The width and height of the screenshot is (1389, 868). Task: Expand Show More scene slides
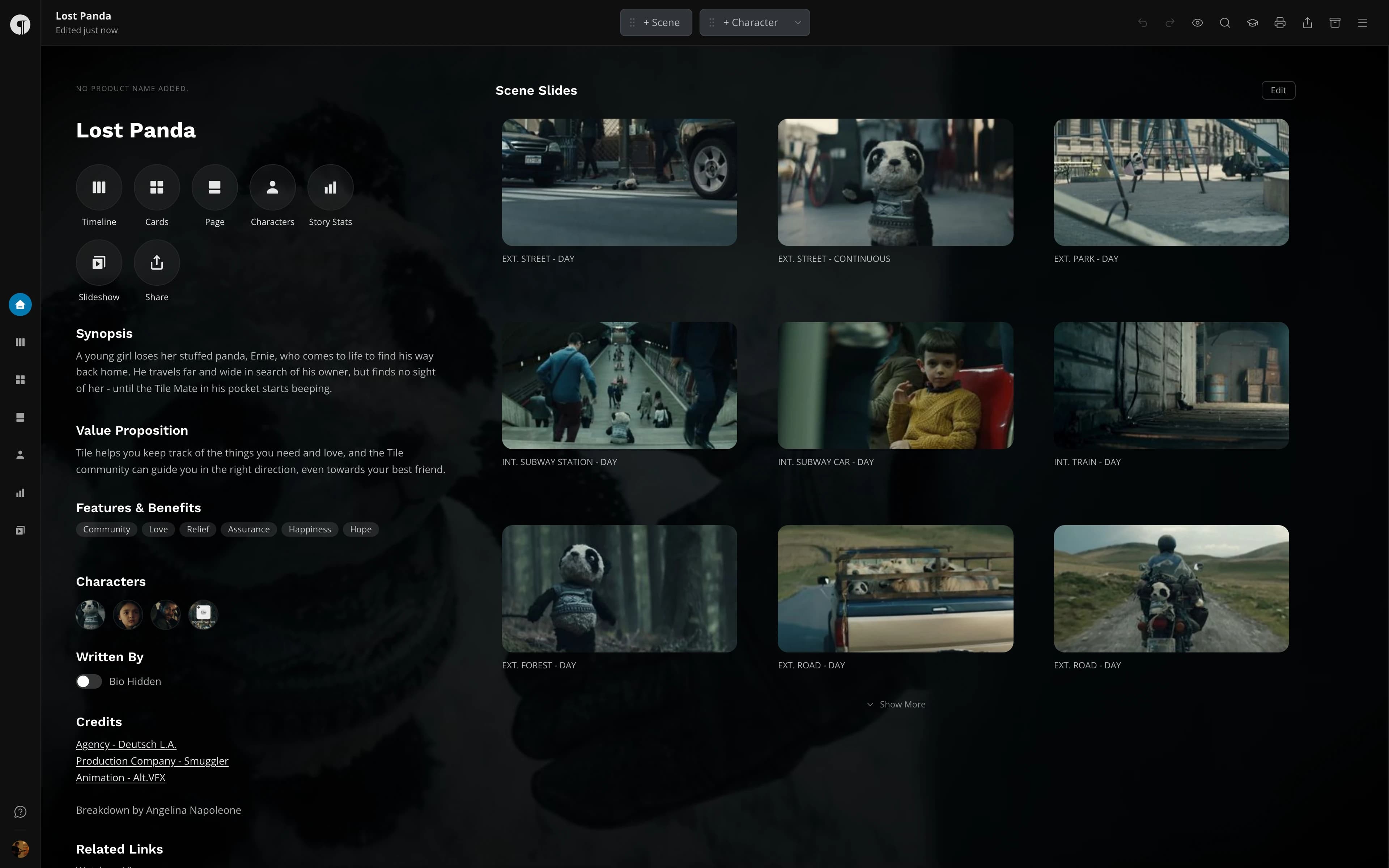[896, 705]
